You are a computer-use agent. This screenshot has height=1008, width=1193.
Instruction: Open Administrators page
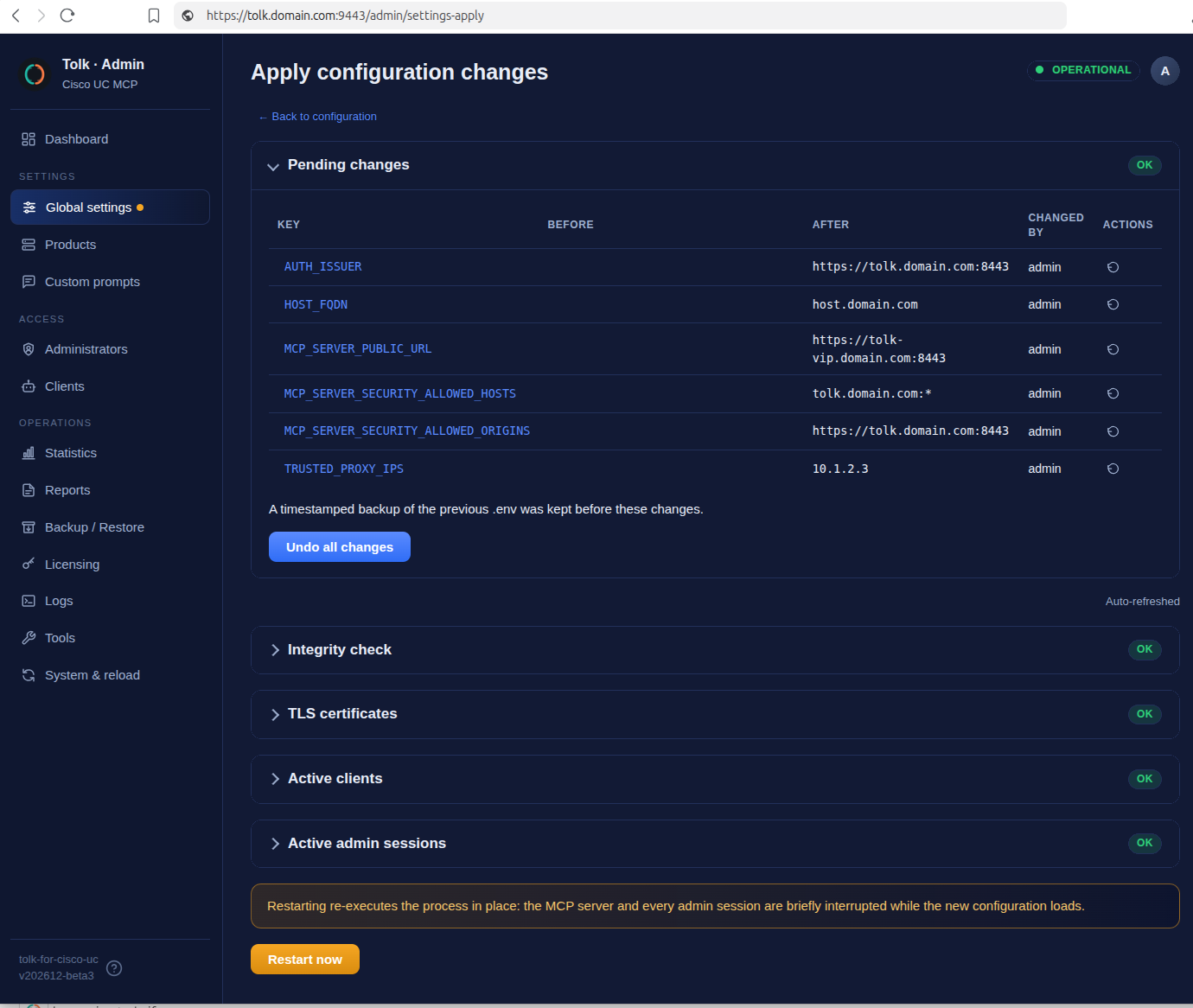click(110, 349)
